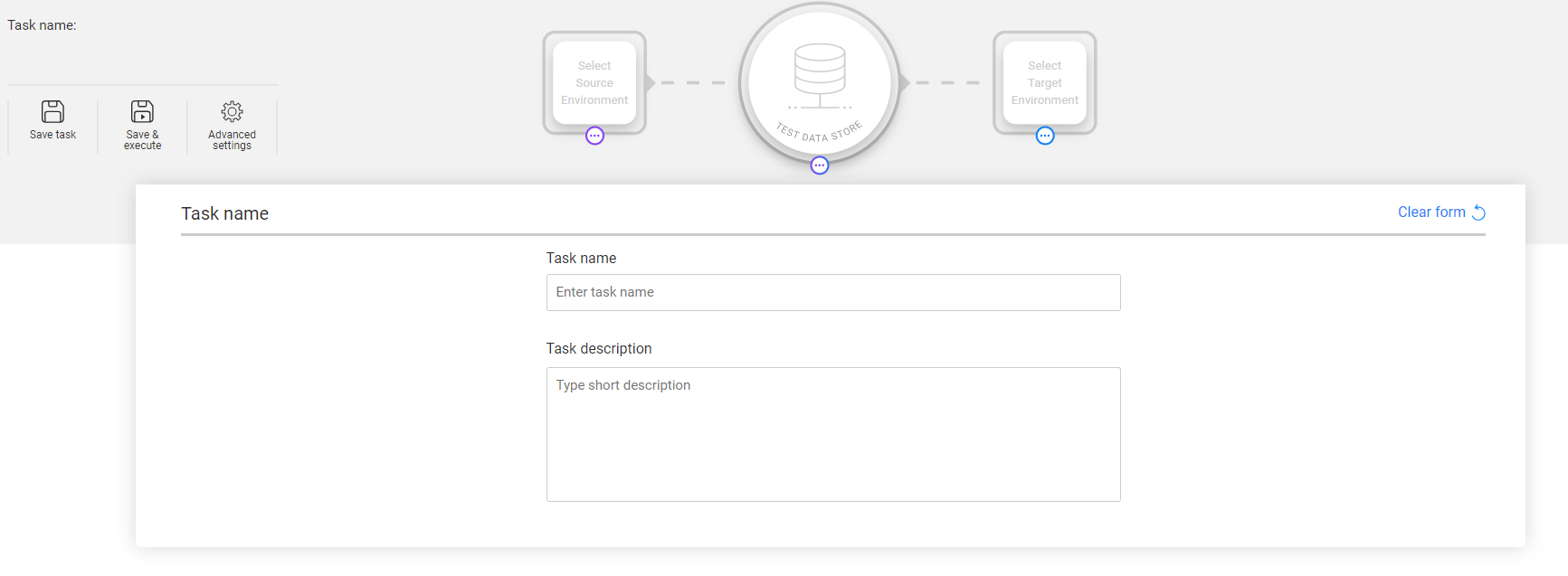Click the Save & execute icon
The width and height of the screenshot is (1568, 576).
[142, 111]
